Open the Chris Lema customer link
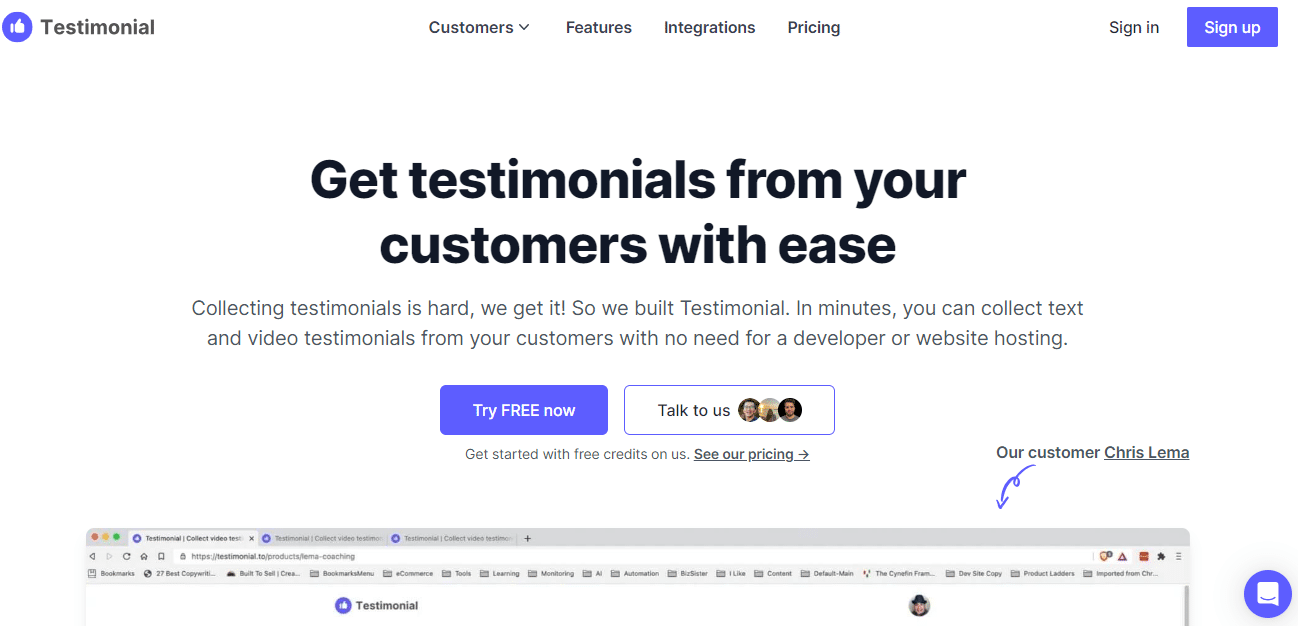This screenshot has height=626, width=1298. click(x=1146, y=452)
